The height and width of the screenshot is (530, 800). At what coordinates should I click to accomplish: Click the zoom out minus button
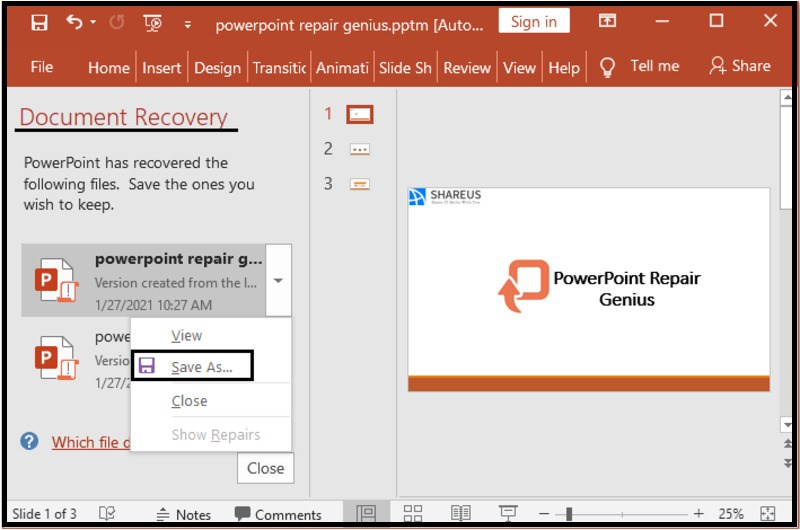coord(544,514)
